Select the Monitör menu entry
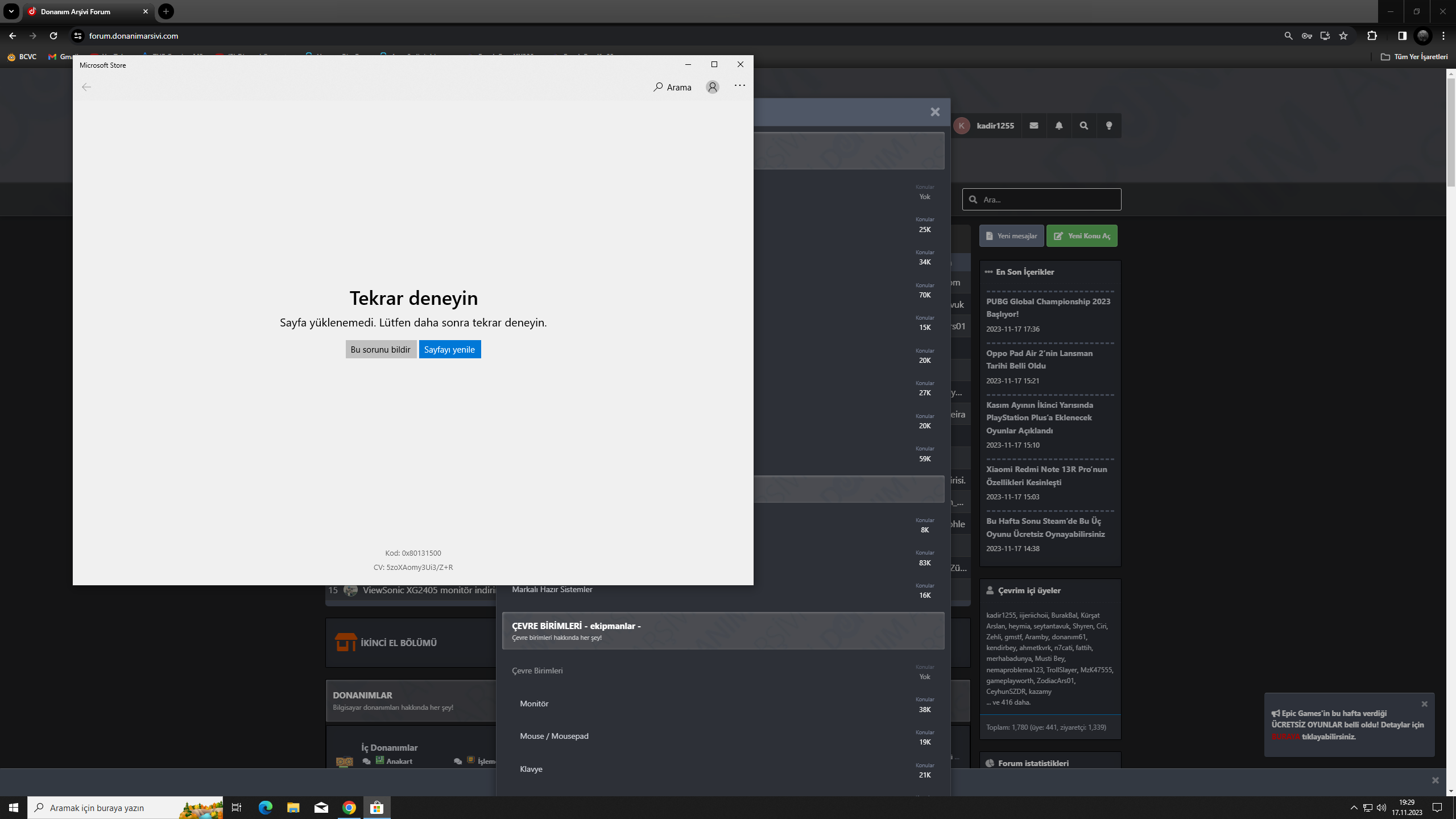The width and height of the screenshot is (1456, 819). pos(534,704)
